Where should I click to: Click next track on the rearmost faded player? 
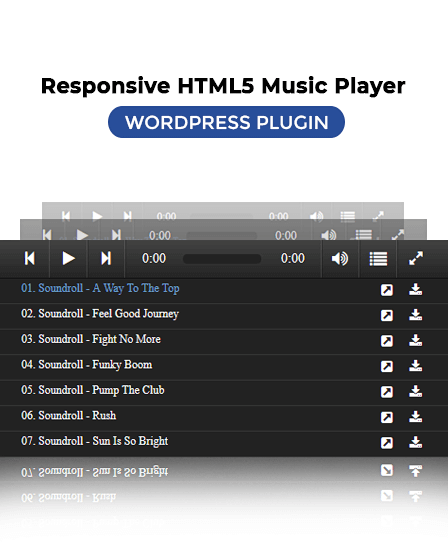(127, 216)
